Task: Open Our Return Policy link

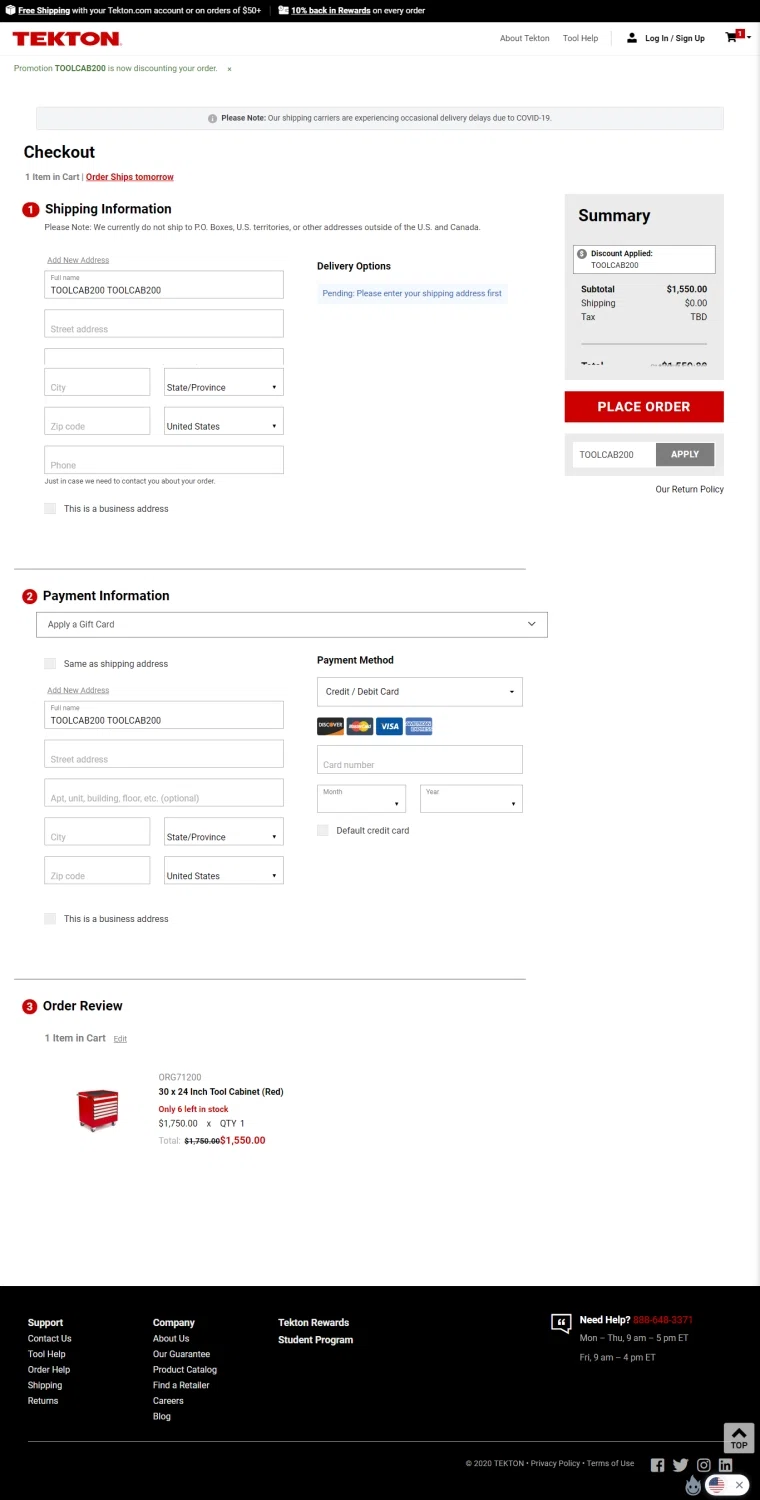Action: (690, 489)
